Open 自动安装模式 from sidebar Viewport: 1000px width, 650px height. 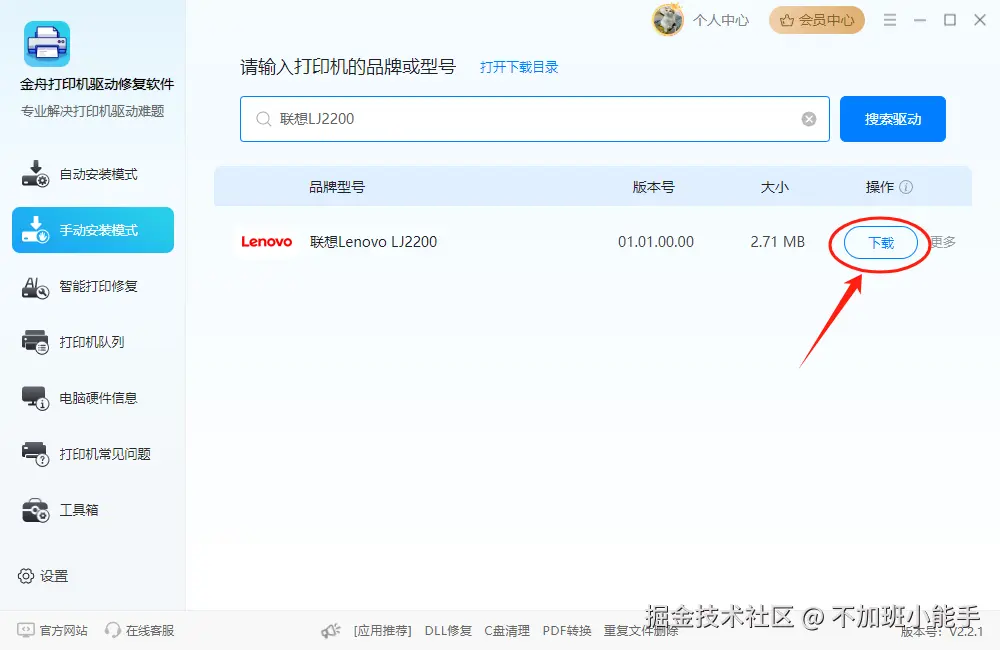(x=93, y=174)
